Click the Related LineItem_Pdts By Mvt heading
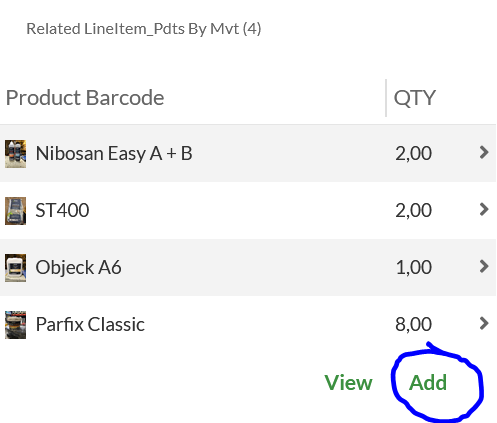Image resolution: width=497 pixels, height=423 pixels. click(x=144, y=29)
